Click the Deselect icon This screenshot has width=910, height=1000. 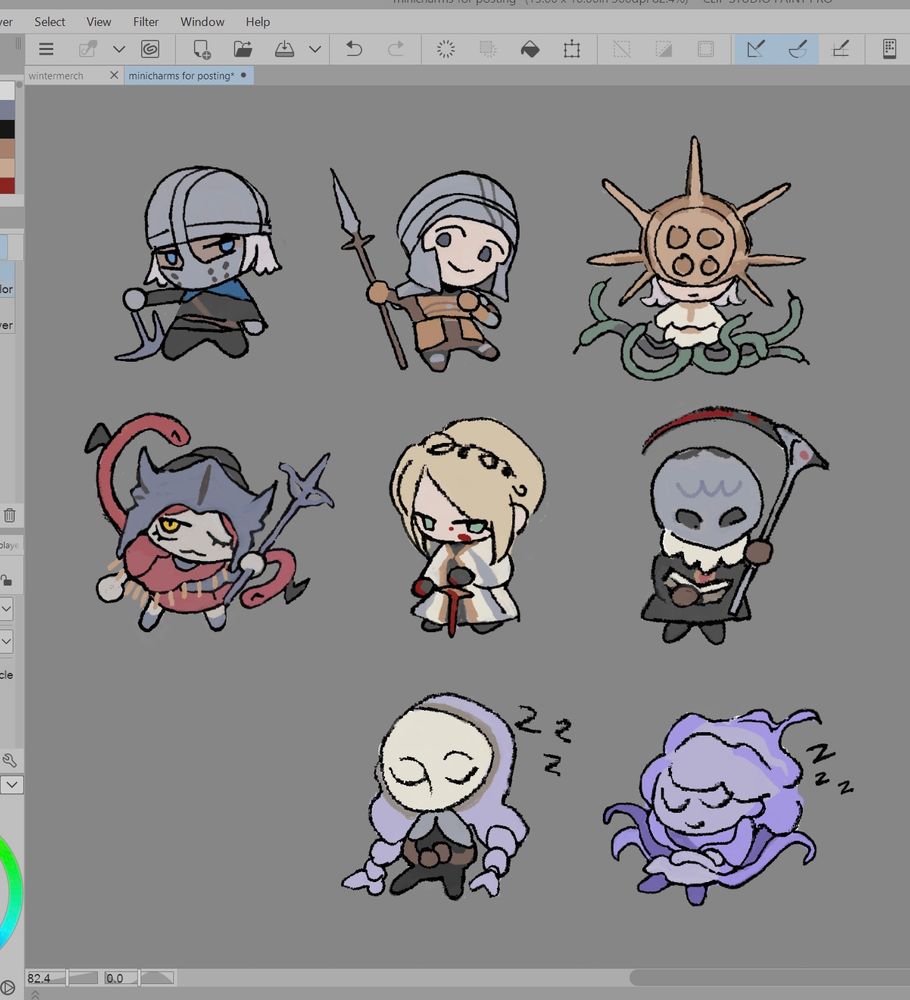(622, 49)
